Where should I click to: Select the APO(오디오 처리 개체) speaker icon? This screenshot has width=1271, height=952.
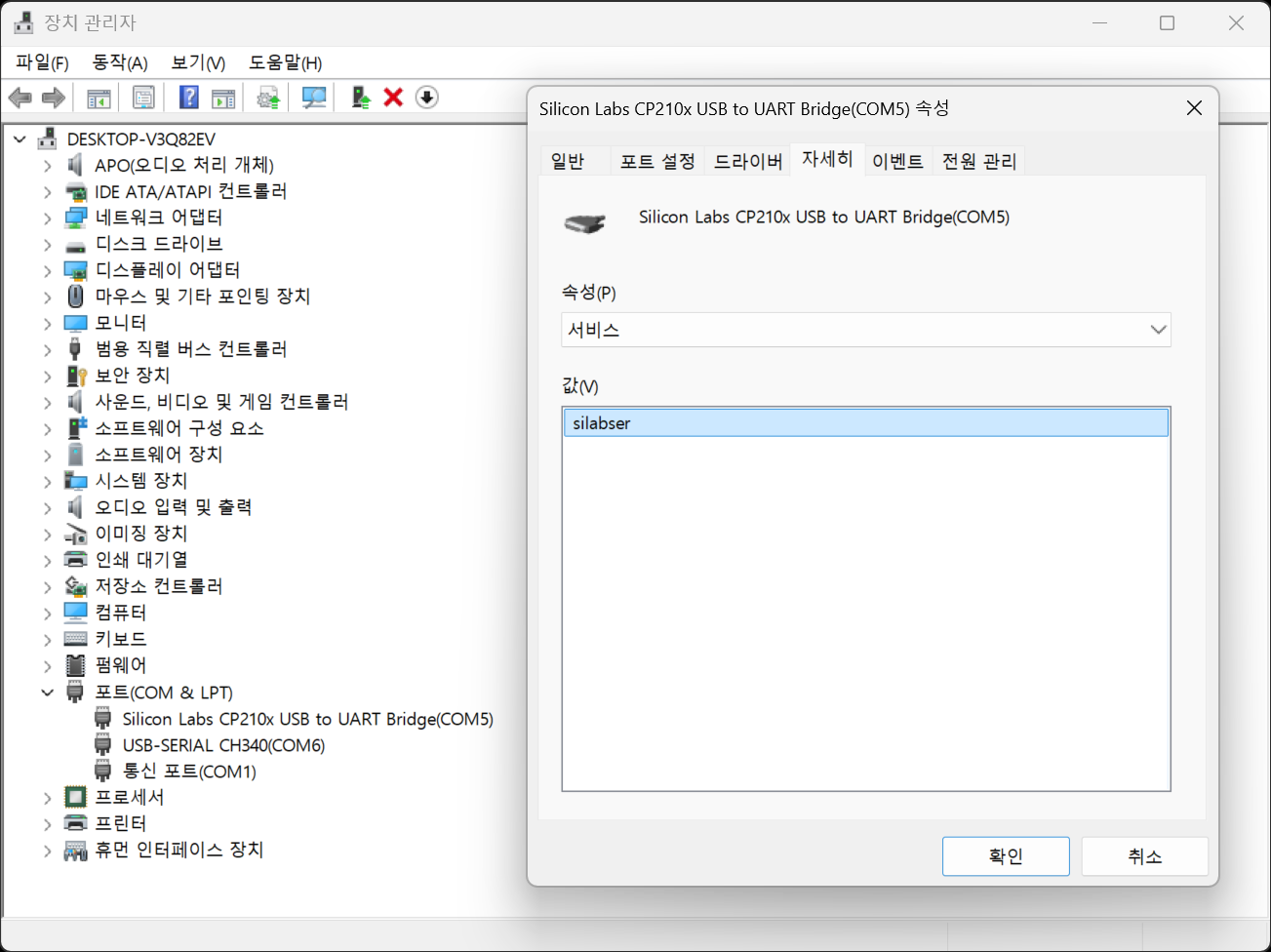tap(75, 165)
